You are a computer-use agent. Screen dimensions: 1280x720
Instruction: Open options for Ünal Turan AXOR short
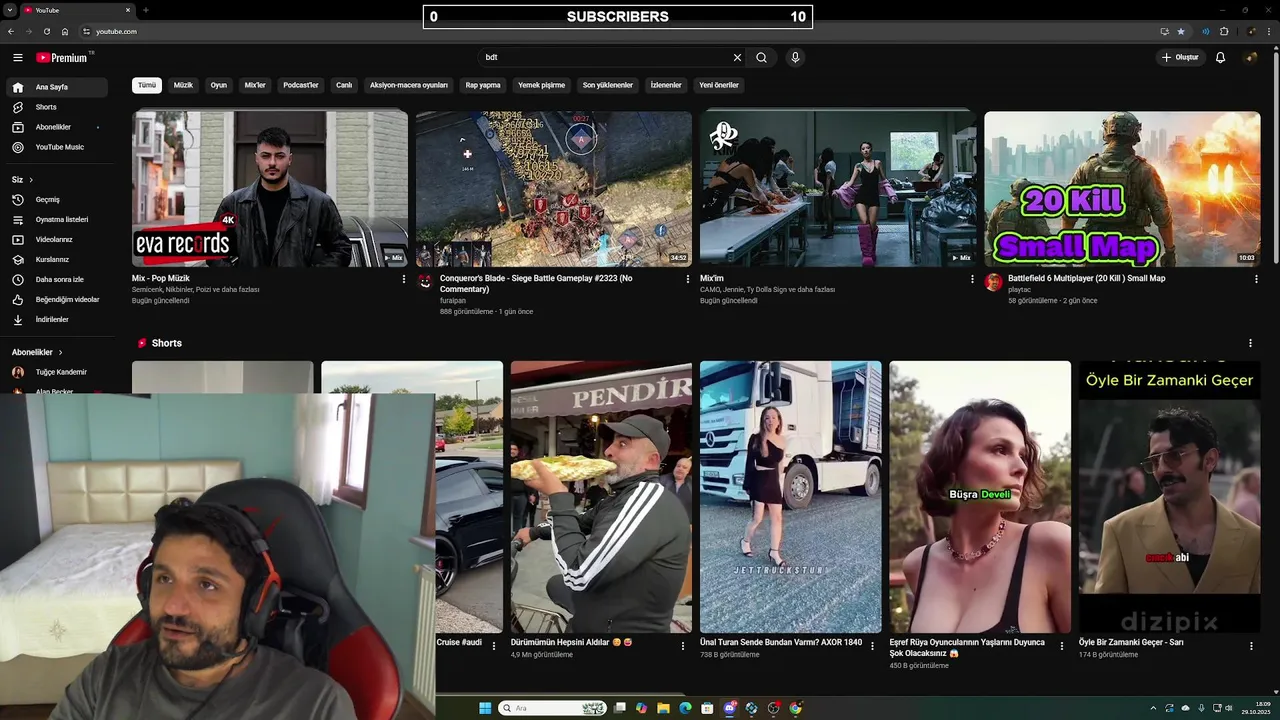[x=872, y=646]
